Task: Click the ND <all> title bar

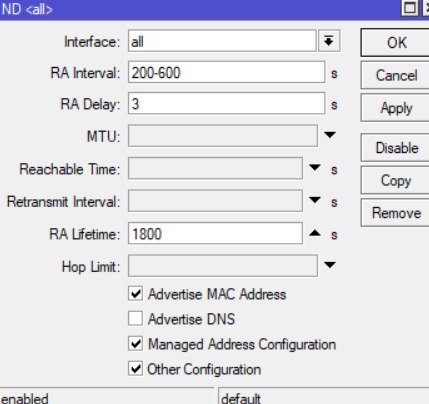Action: point(200,9)
